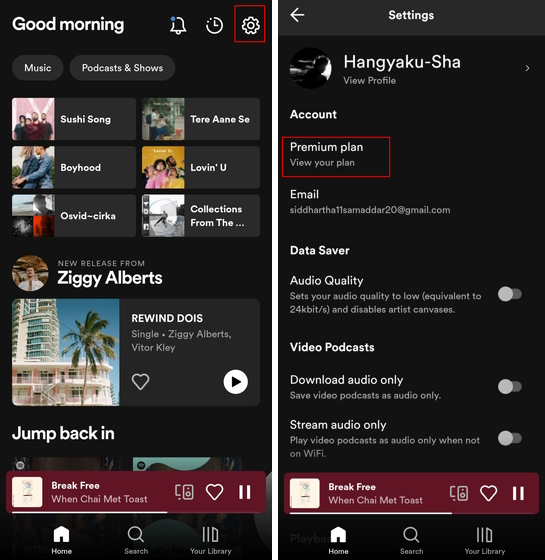Open Ziggy Alberts artist avatar
The width and height of the screenshot is (545, 560).
[x=30, y=273]
